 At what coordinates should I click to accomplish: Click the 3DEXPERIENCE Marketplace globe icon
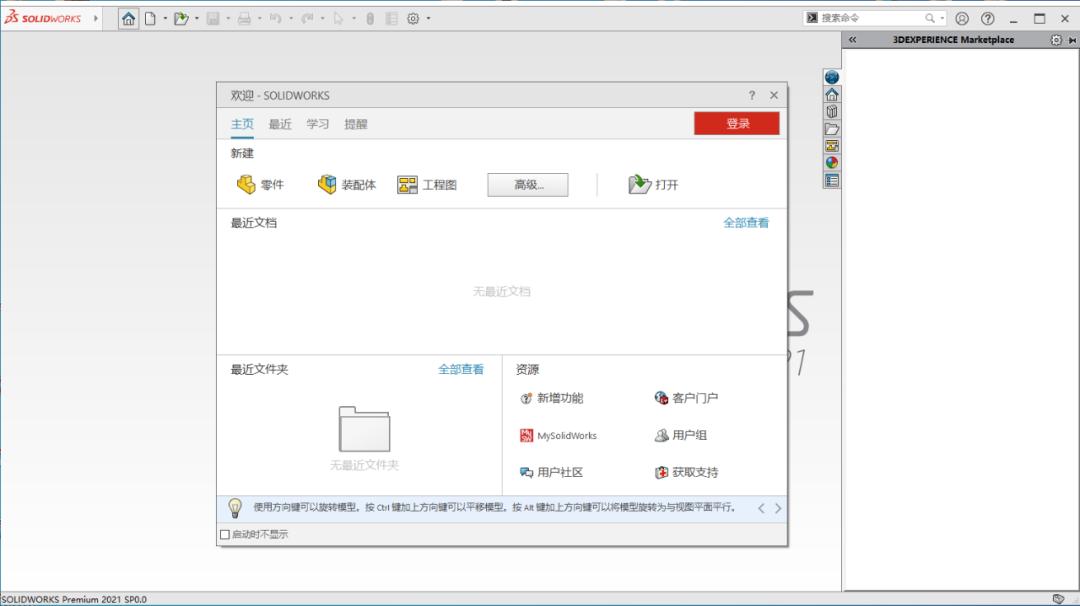831,75
